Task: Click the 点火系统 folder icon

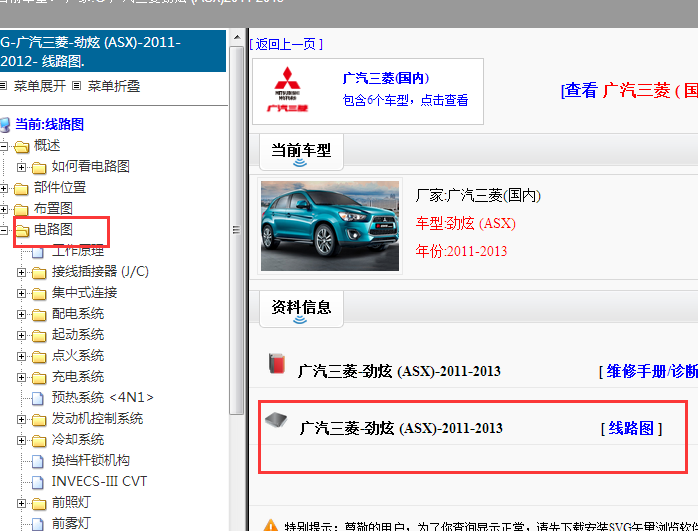Action: click(x=39, y=356)
